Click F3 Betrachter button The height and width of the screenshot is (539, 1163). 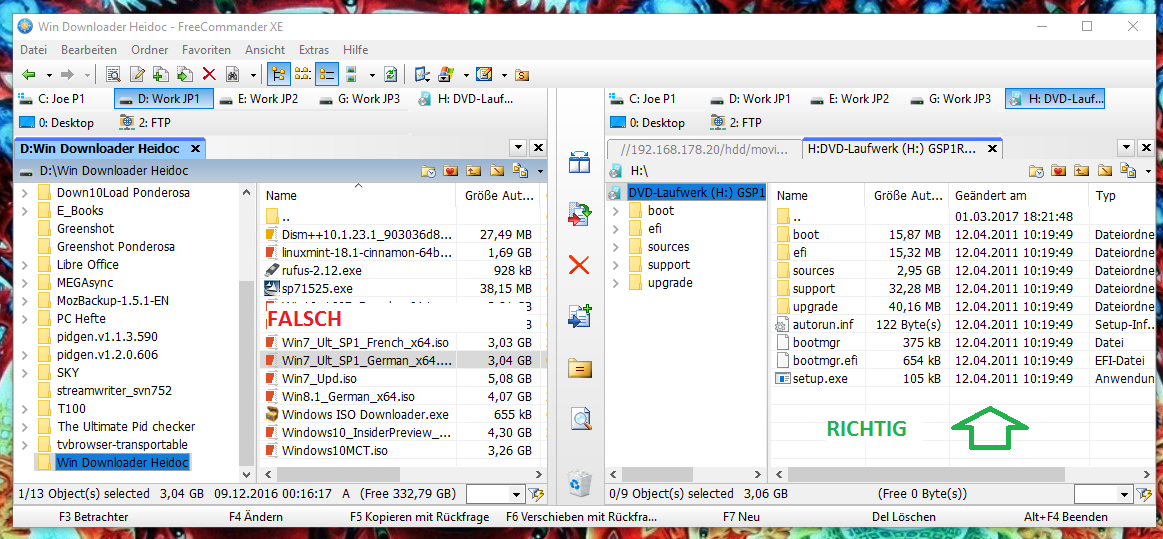pos(93,517)
